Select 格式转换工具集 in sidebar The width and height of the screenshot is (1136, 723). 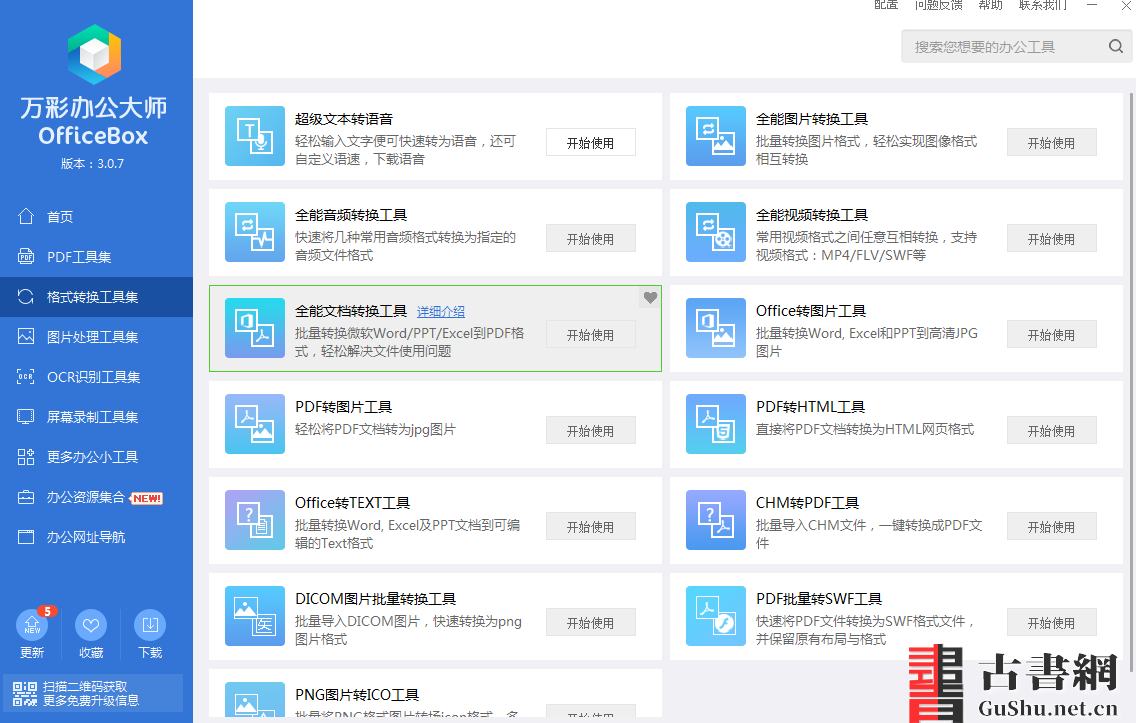[96, 297]
